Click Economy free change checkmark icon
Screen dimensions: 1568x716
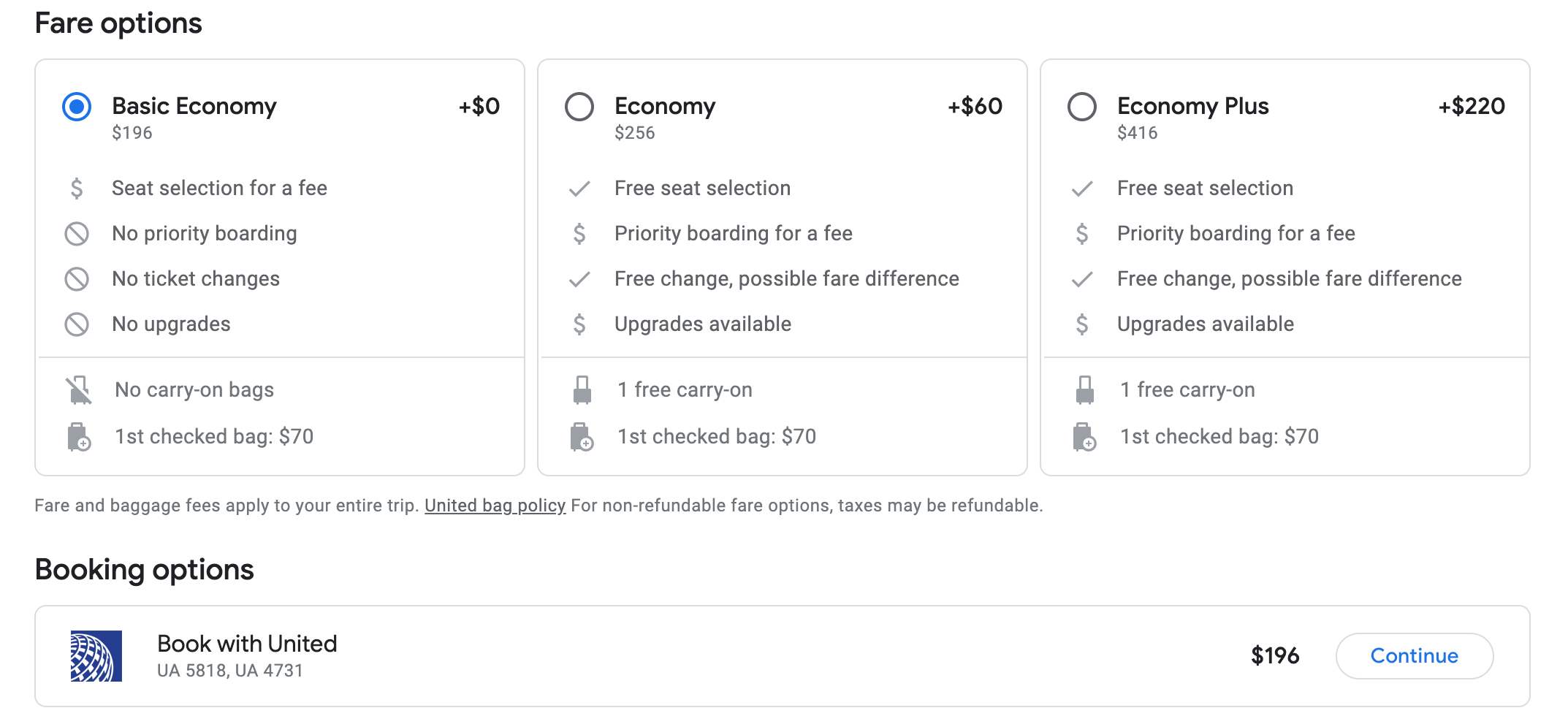pos(579,279)
